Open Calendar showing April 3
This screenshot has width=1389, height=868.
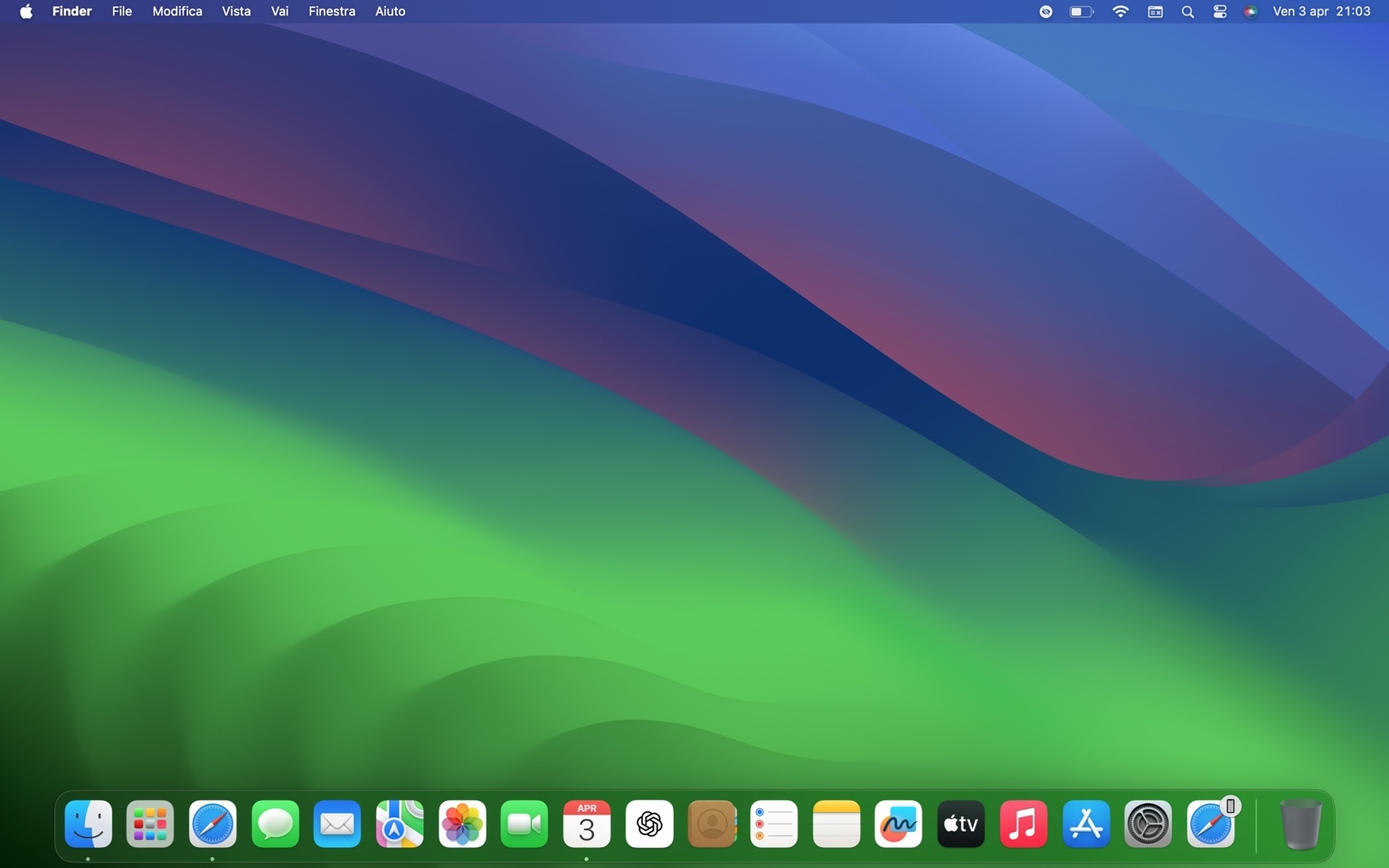586,824
